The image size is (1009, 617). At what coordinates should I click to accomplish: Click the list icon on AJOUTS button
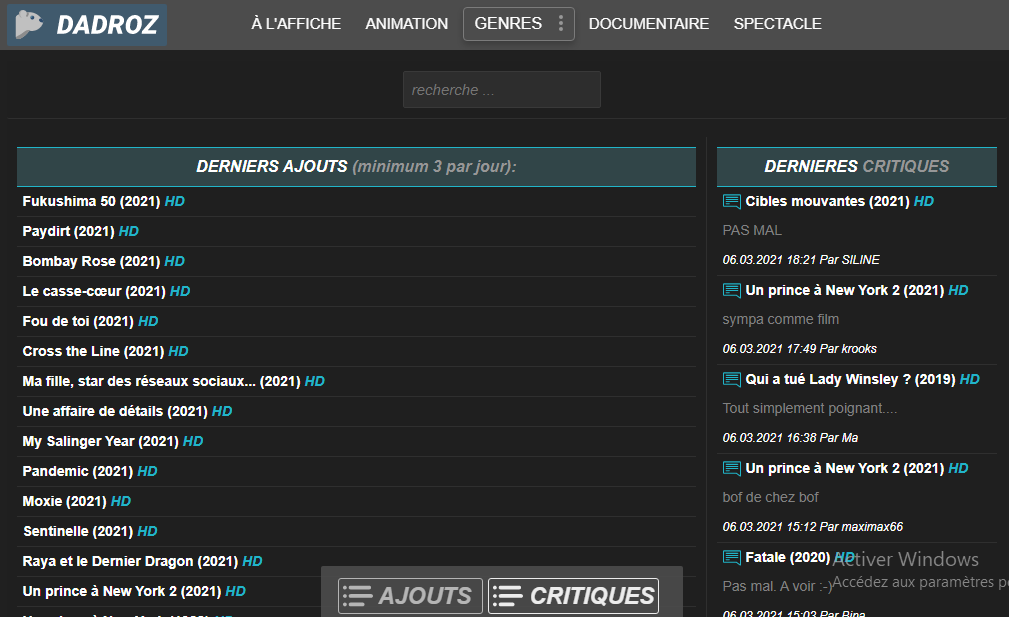357,596
